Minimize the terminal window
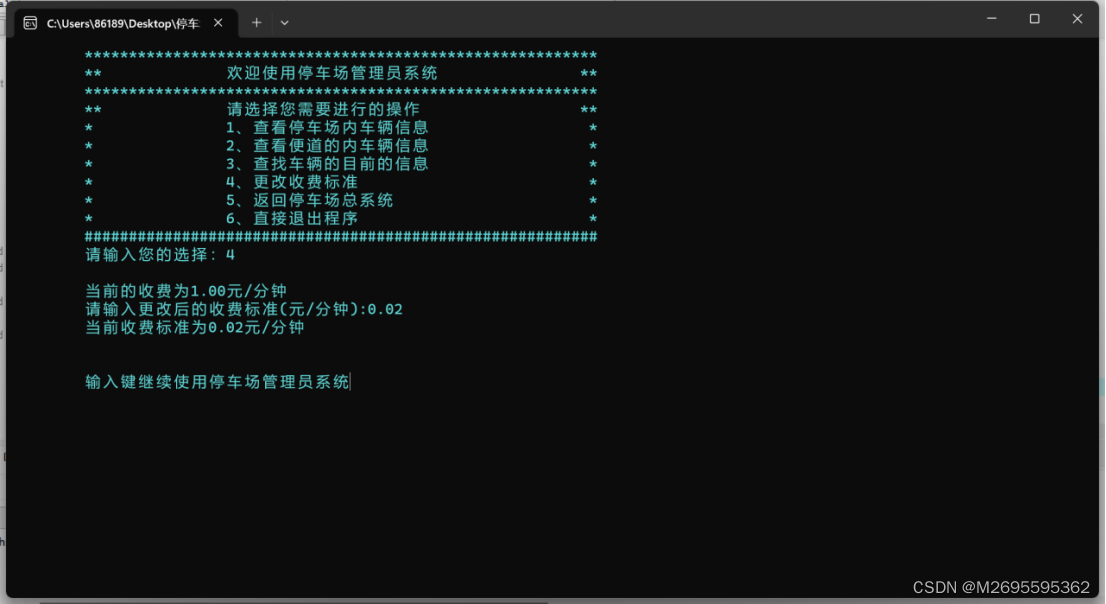 [992, 19]
